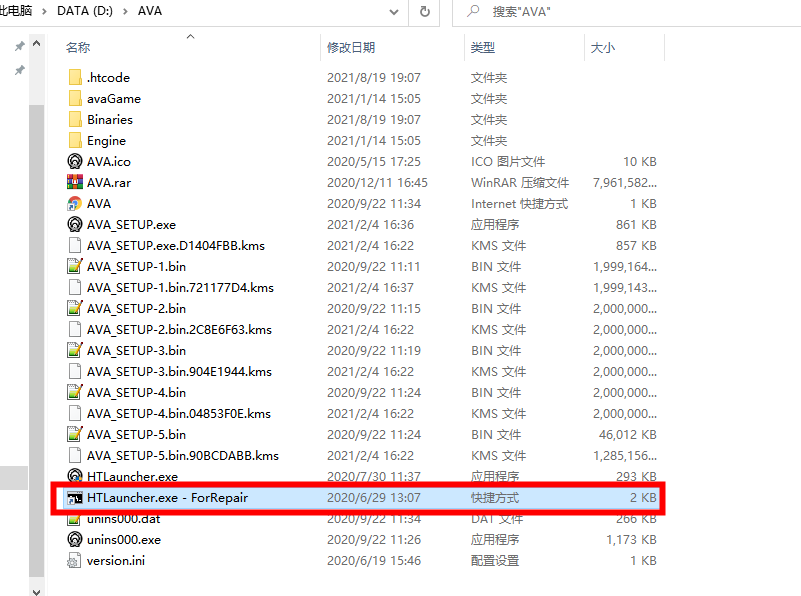The height and width of the screenshot is (596, 801).
Task: Click the navigation pane scrollbar thumb
Action: point(36,342)
